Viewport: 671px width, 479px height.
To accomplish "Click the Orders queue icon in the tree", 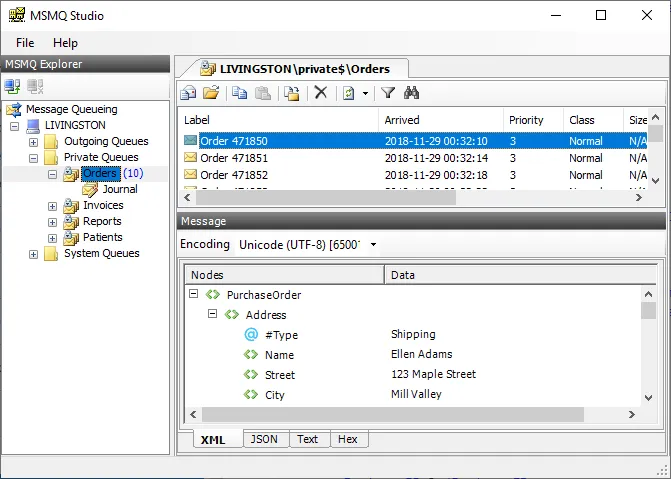I will click(x=71, y=173).
